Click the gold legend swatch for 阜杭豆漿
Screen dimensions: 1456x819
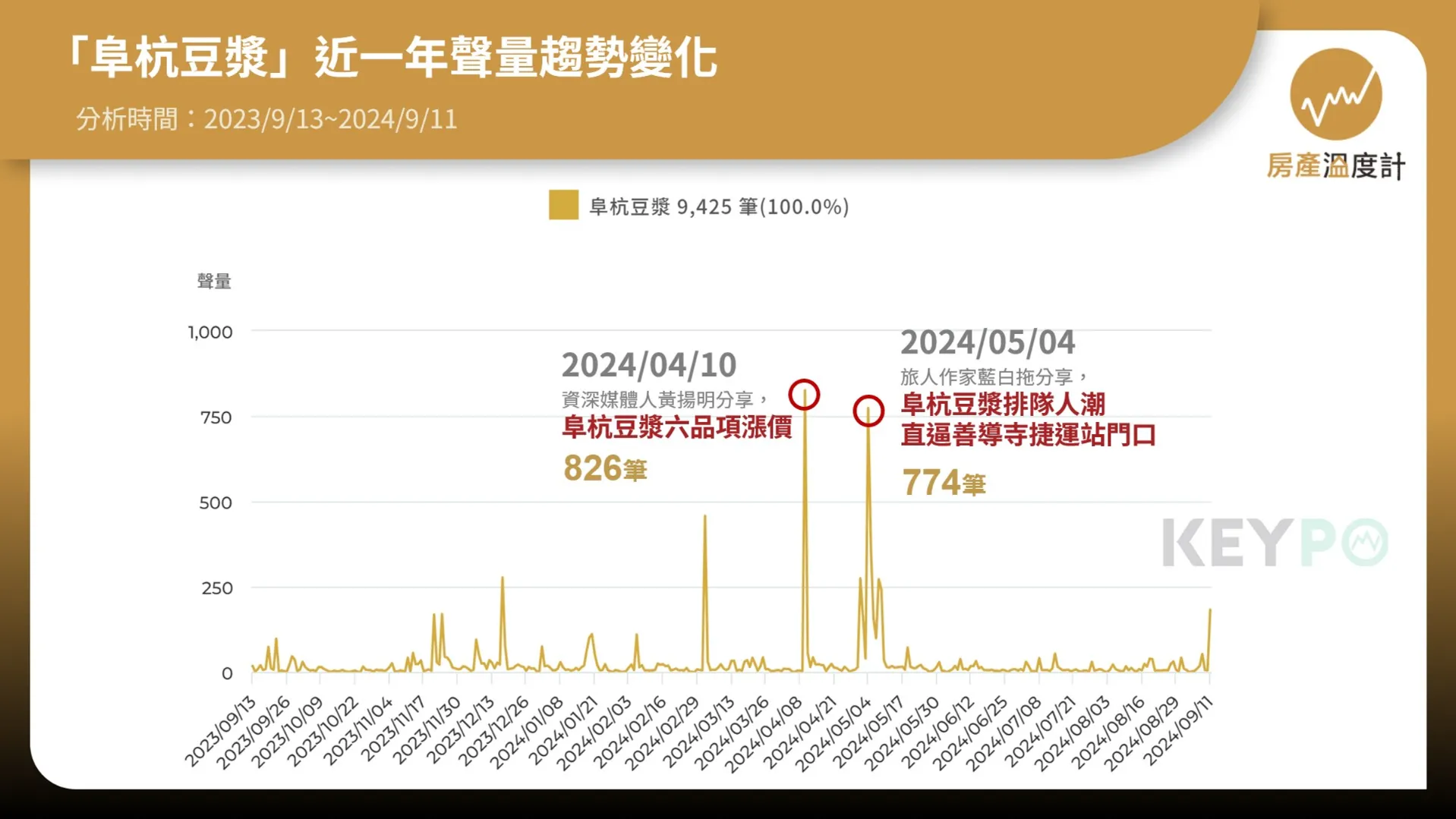[x=563, y=206]
